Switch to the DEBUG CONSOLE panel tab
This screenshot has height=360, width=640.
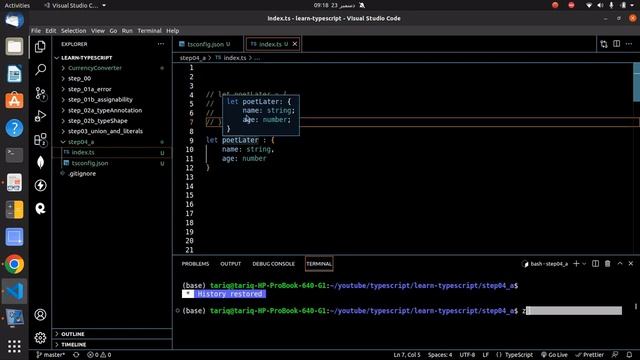[x=273, y=264]
